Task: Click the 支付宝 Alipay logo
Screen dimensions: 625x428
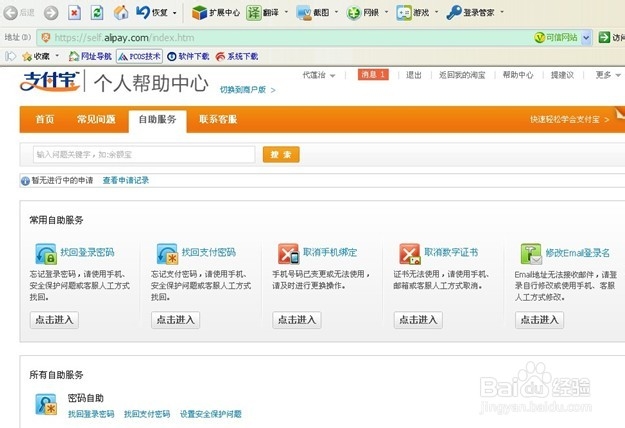Action: 50,81
